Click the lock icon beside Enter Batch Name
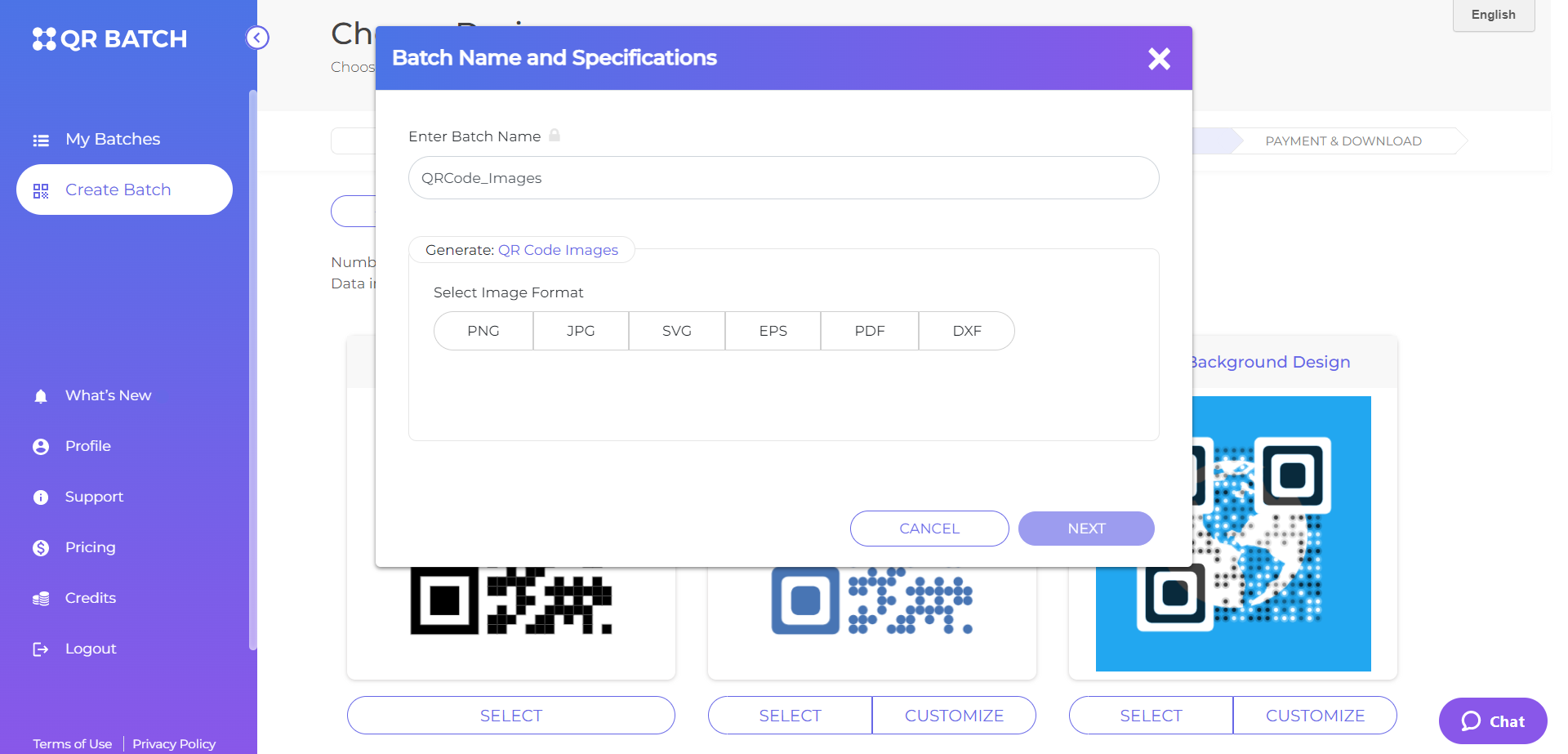Image resolution: width=1568 pixels, height=754 pixels. (x=555, y=135)
